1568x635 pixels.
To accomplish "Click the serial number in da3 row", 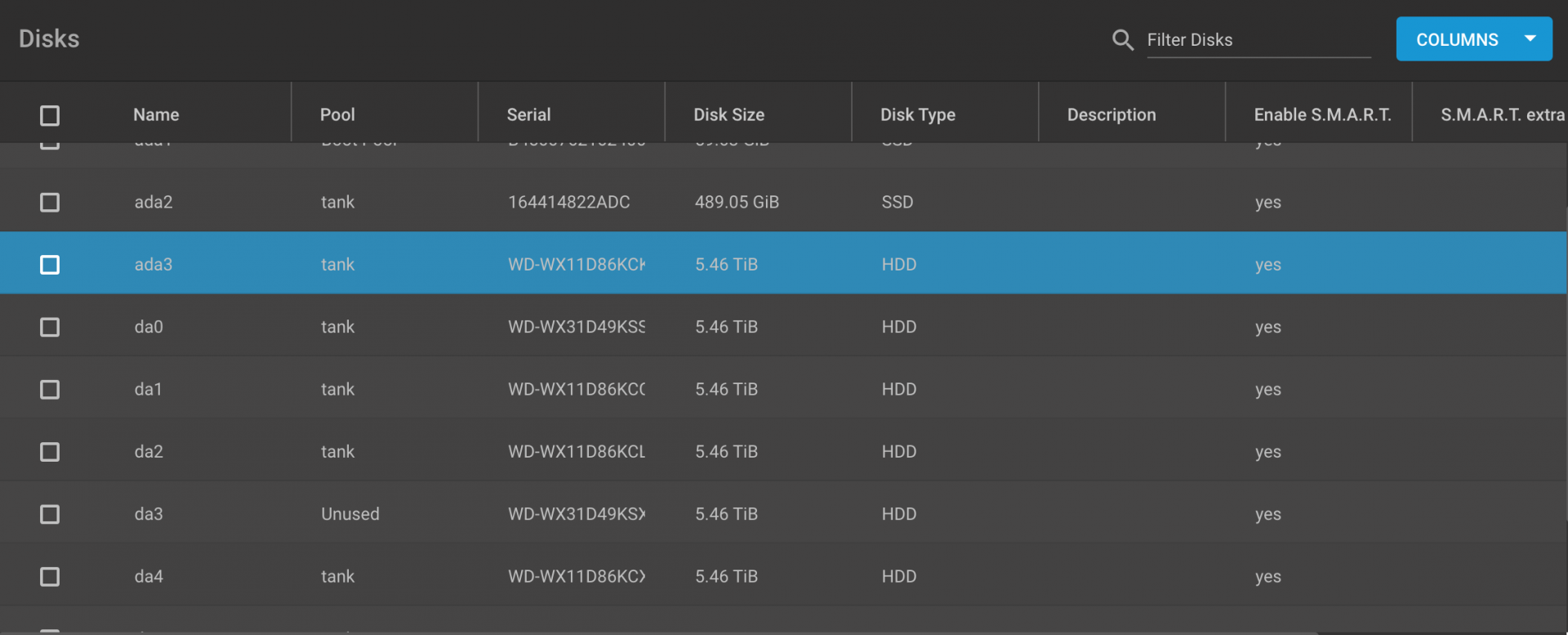I will (x=577, y=514).
